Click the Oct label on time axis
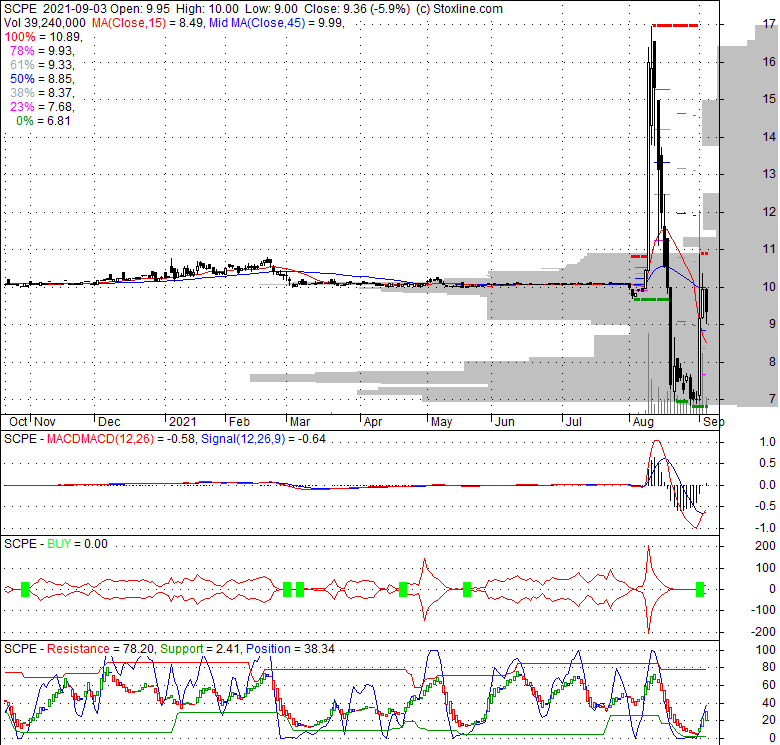 tap(18, 422)
